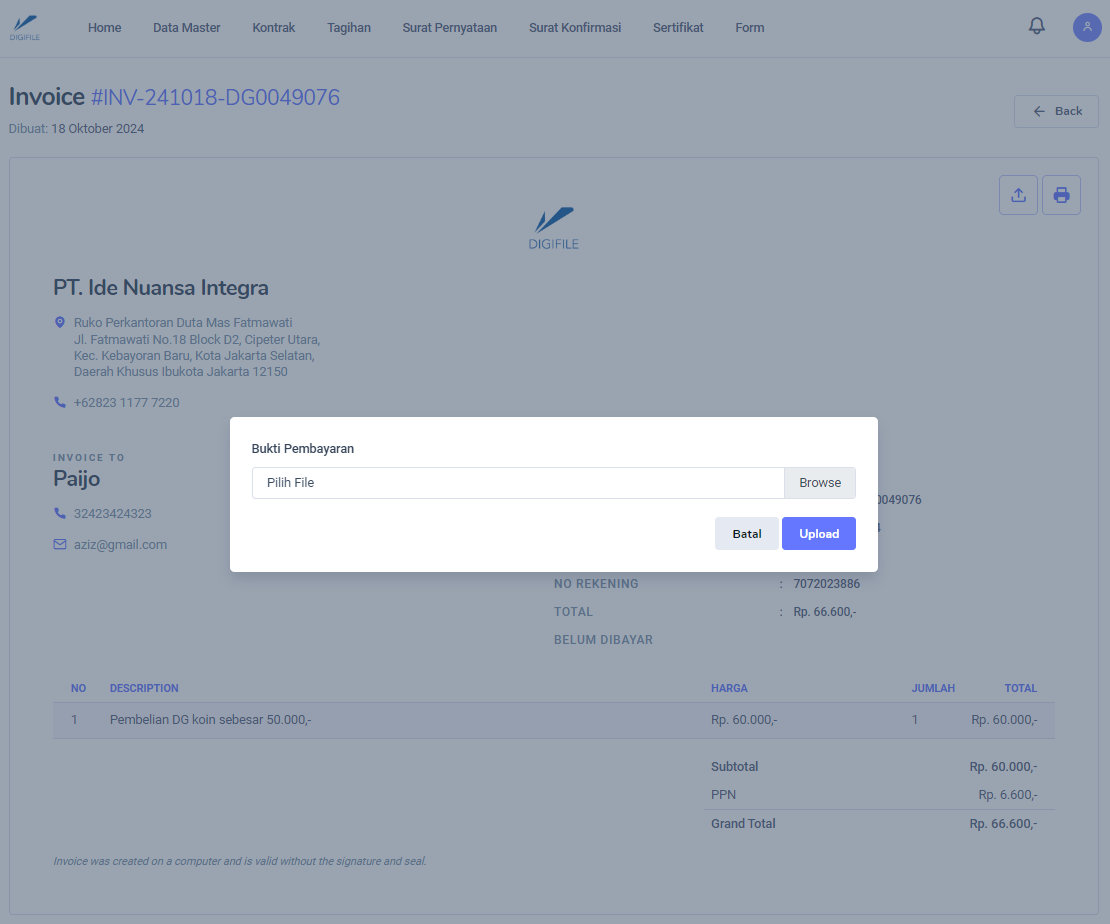Open the Tagihan menu

[348, 28]
